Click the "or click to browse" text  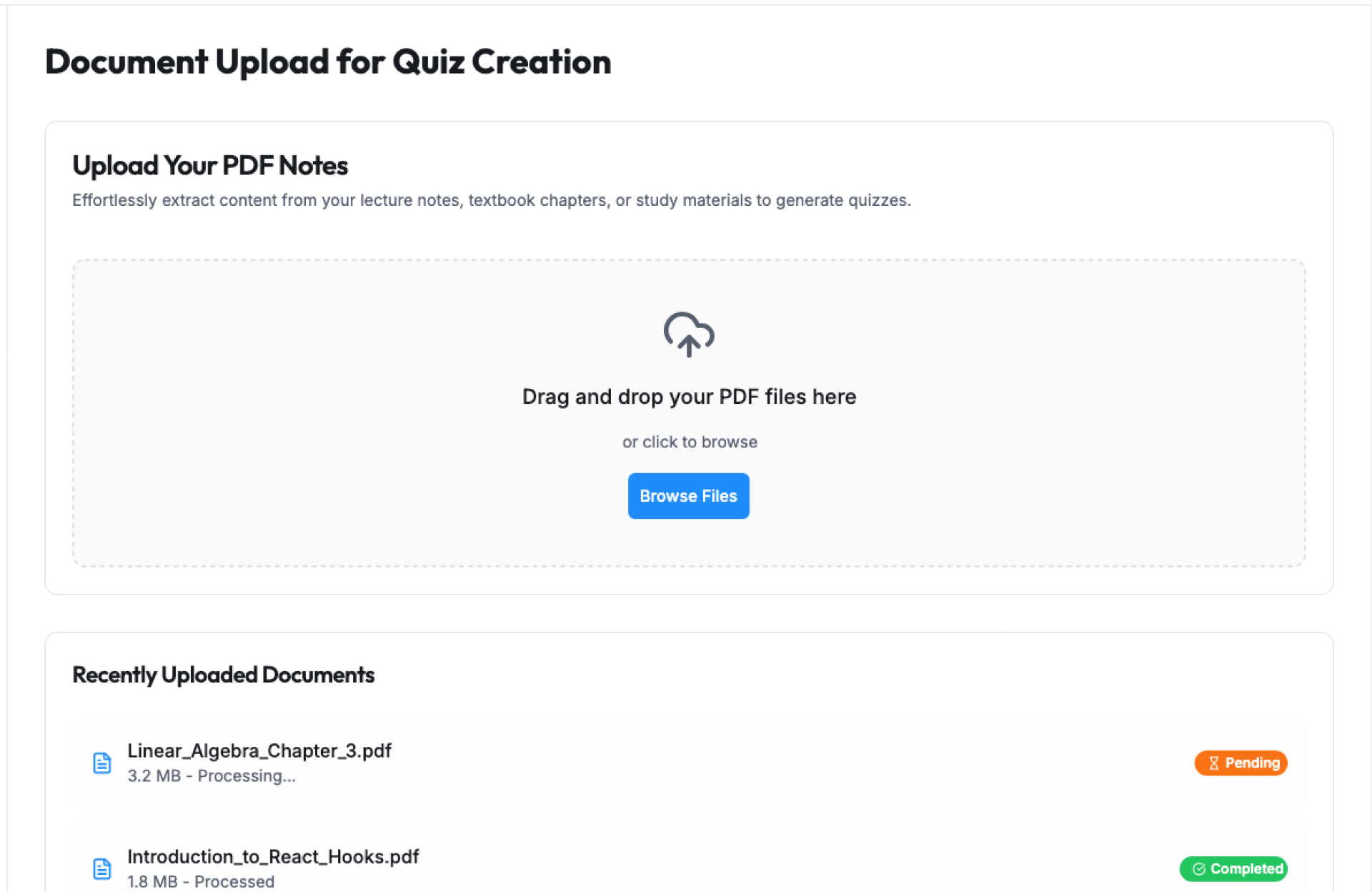pyautogui.click(x=690, y=442)
